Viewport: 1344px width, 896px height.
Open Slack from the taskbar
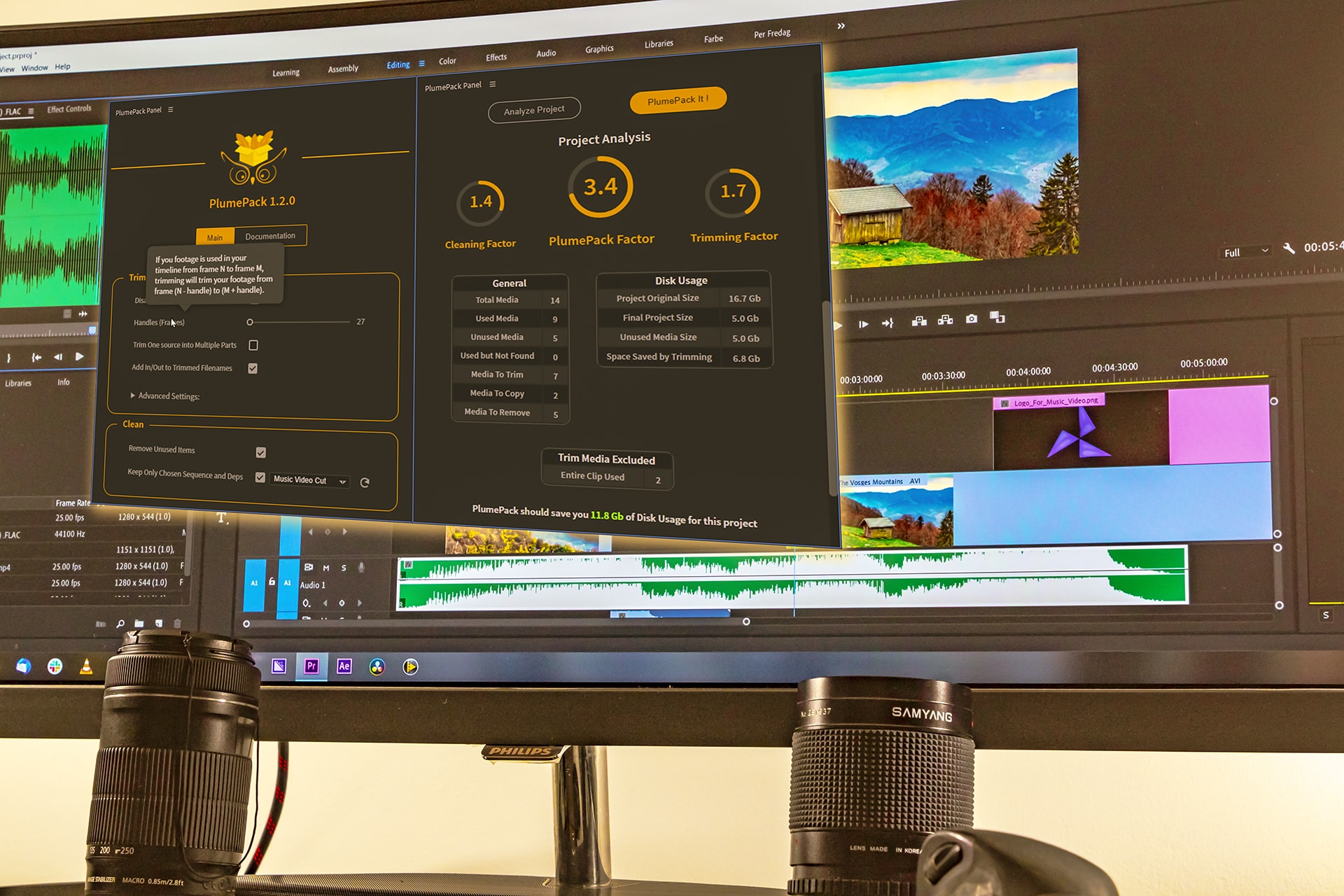[55, 666]
